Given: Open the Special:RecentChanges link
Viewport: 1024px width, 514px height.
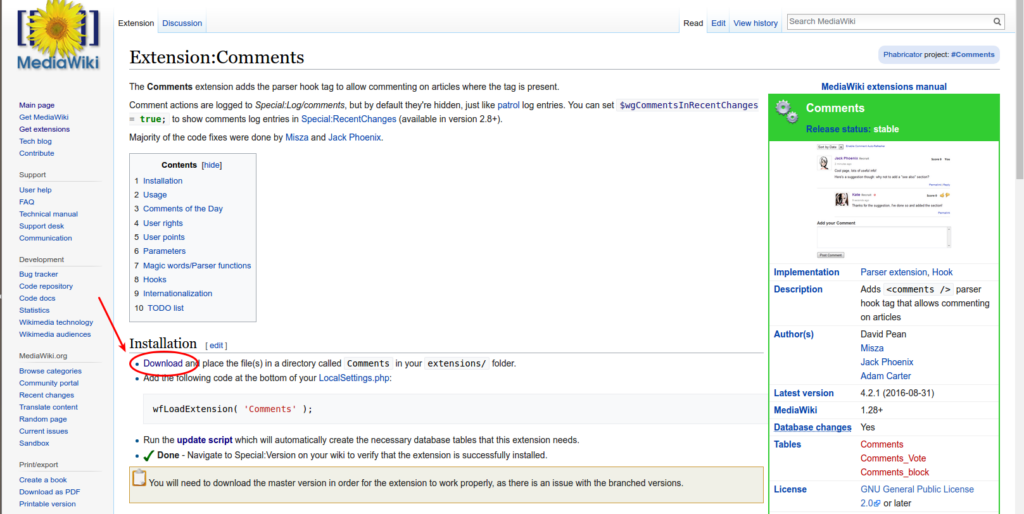Looking at the screenshot, I should [x=349, y=119].
